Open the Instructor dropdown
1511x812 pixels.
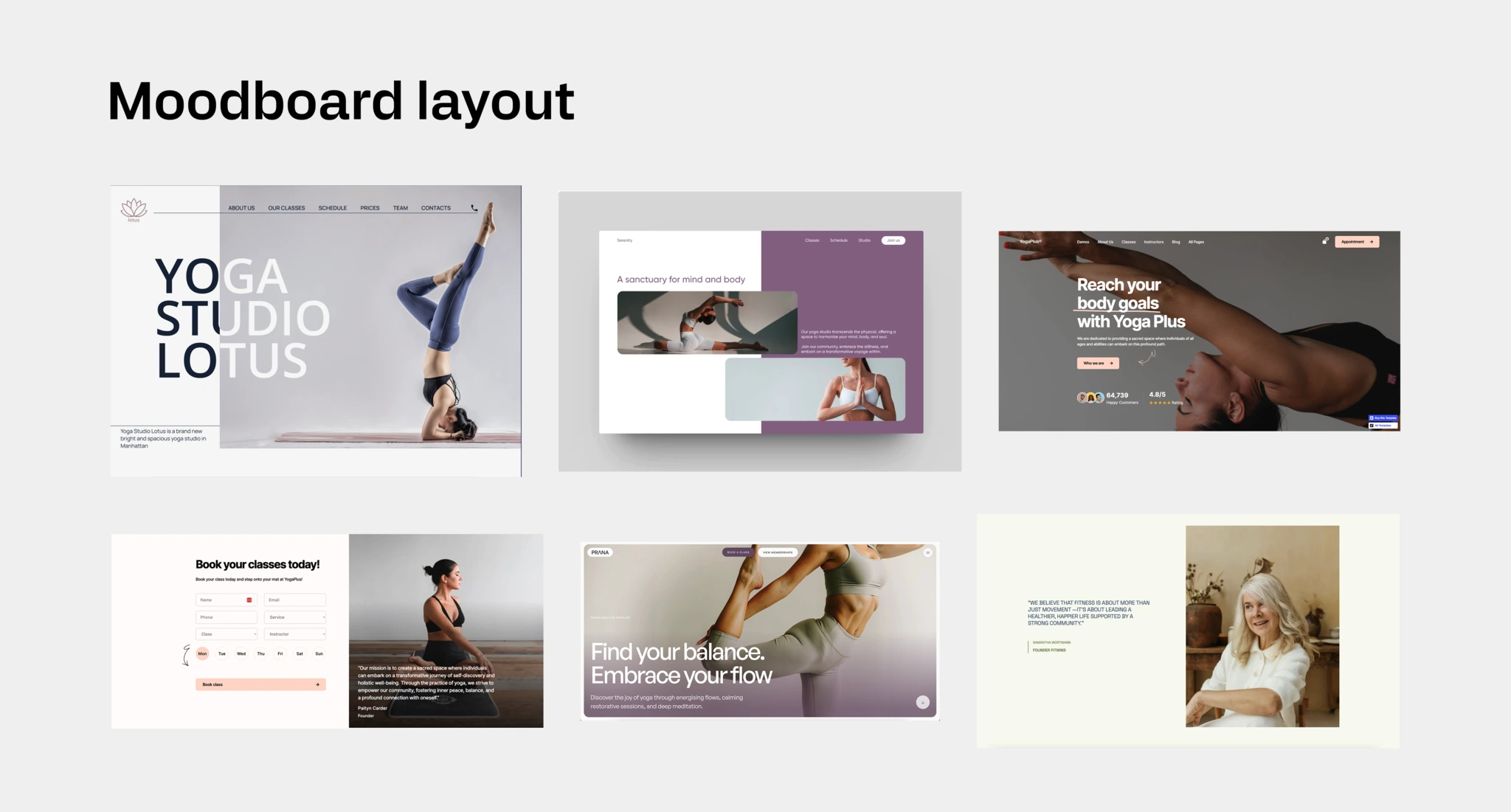pyautogui.click(x=295, y=634)
